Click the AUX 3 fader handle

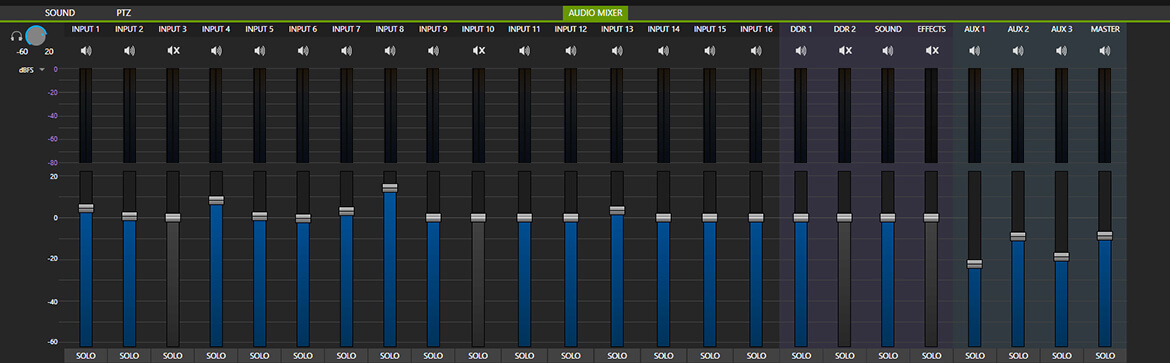(x=1061, y=256)
